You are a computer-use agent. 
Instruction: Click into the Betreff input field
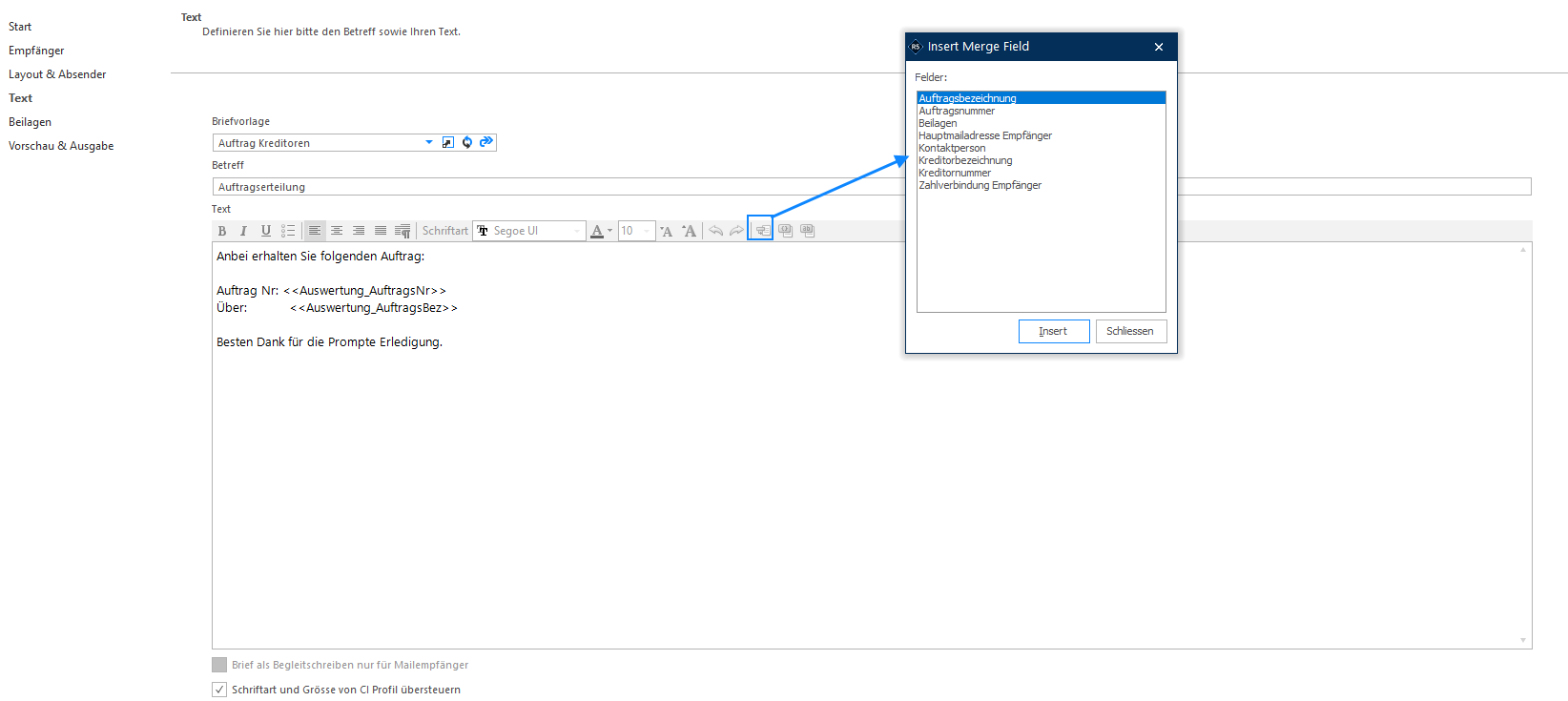872,187
